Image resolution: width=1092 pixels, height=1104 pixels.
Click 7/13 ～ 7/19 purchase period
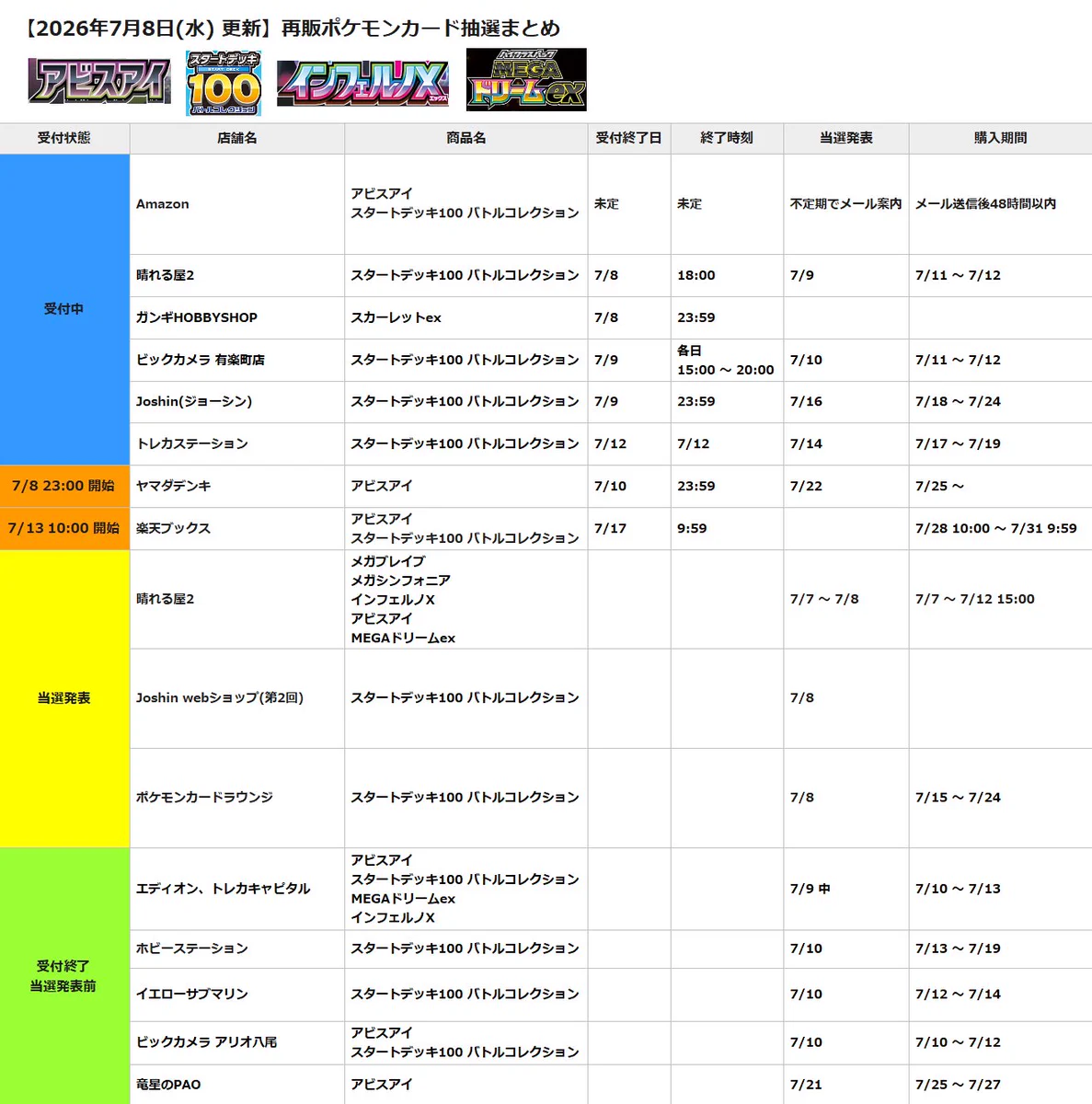click(959, 949)
